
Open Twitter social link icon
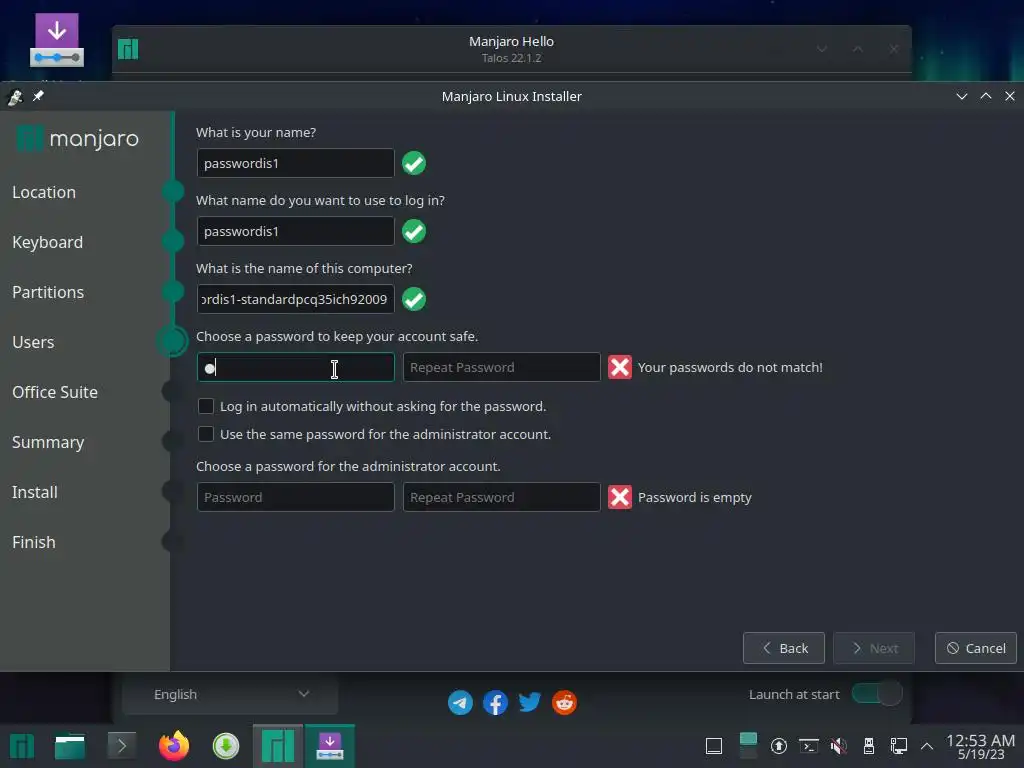click(x=530, y=703)
